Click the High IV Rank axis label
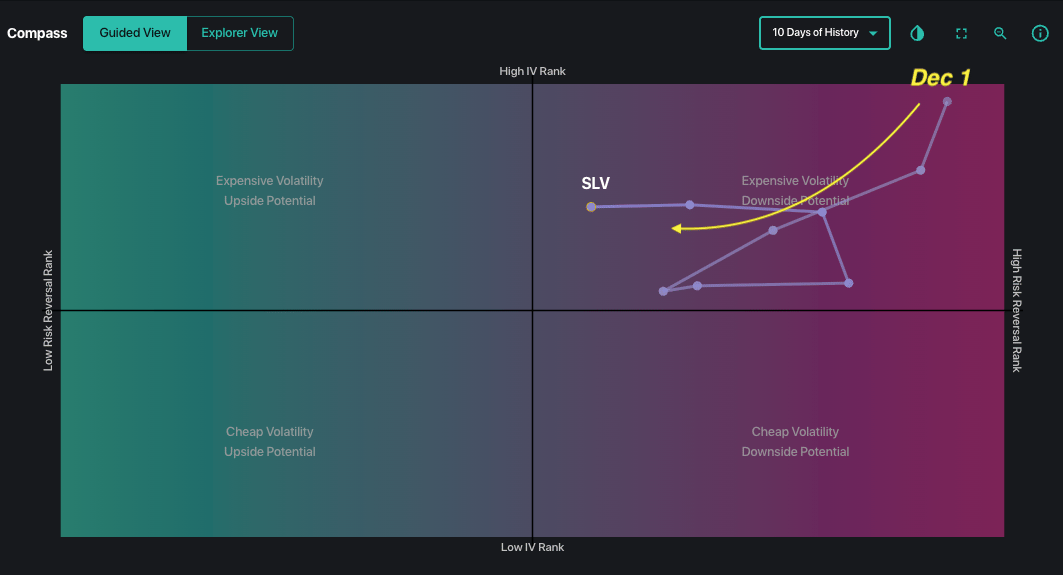The image size is (1063, 575). click(532, 71)
